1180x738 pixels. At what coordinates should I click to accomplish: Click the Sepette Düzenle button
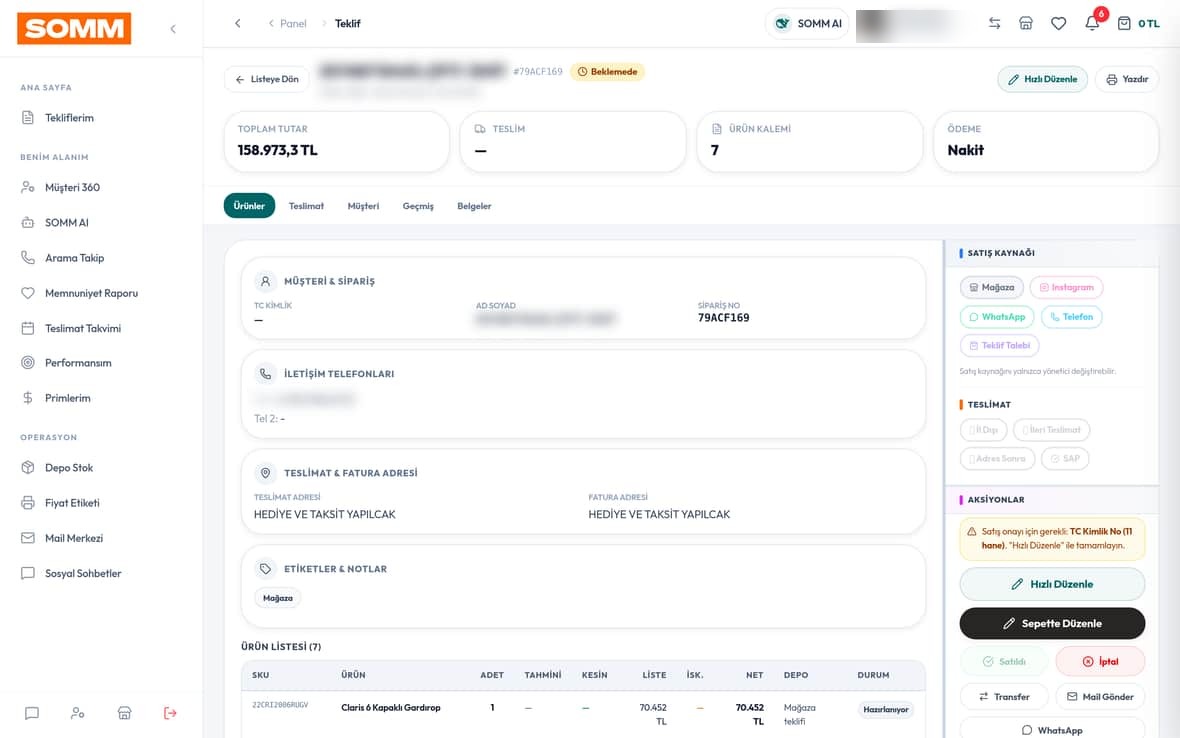tap(1052, 624)
